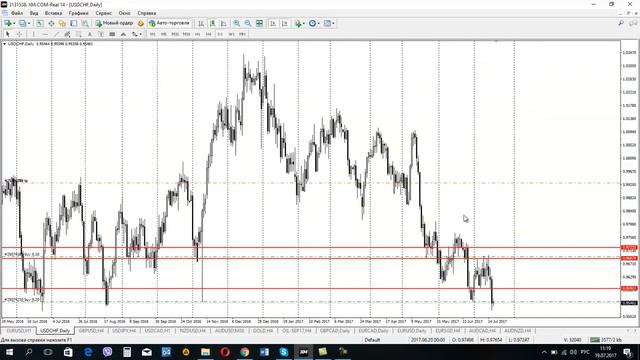Image resolution: width=640 pixels, height=360 pixels.
Task: Switch to the GBPUSD,H4 chart tab
Action: pyautogui.click(x=91, y=331)
